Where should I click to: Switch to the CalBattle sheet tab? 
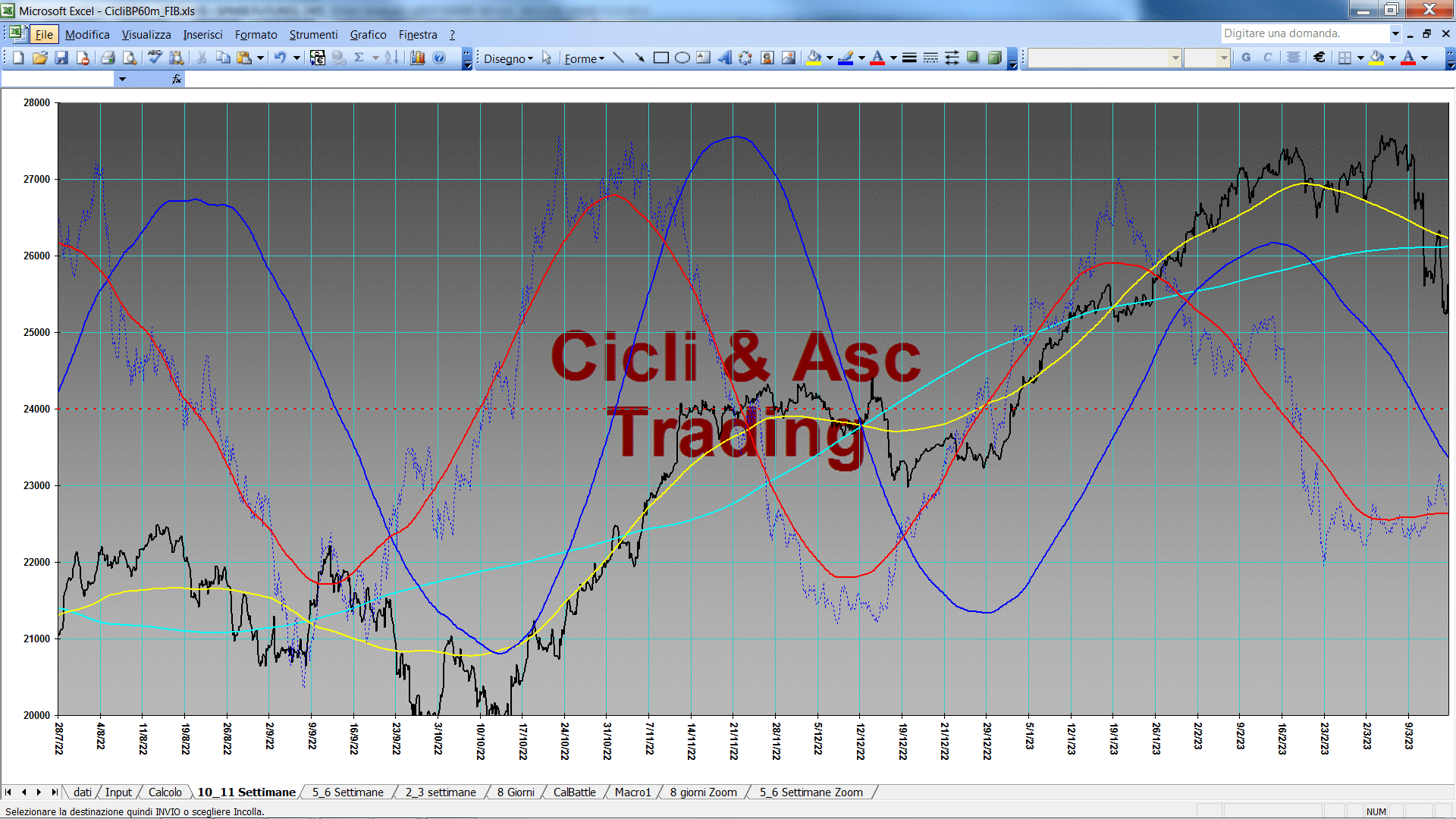pos(574,792)
